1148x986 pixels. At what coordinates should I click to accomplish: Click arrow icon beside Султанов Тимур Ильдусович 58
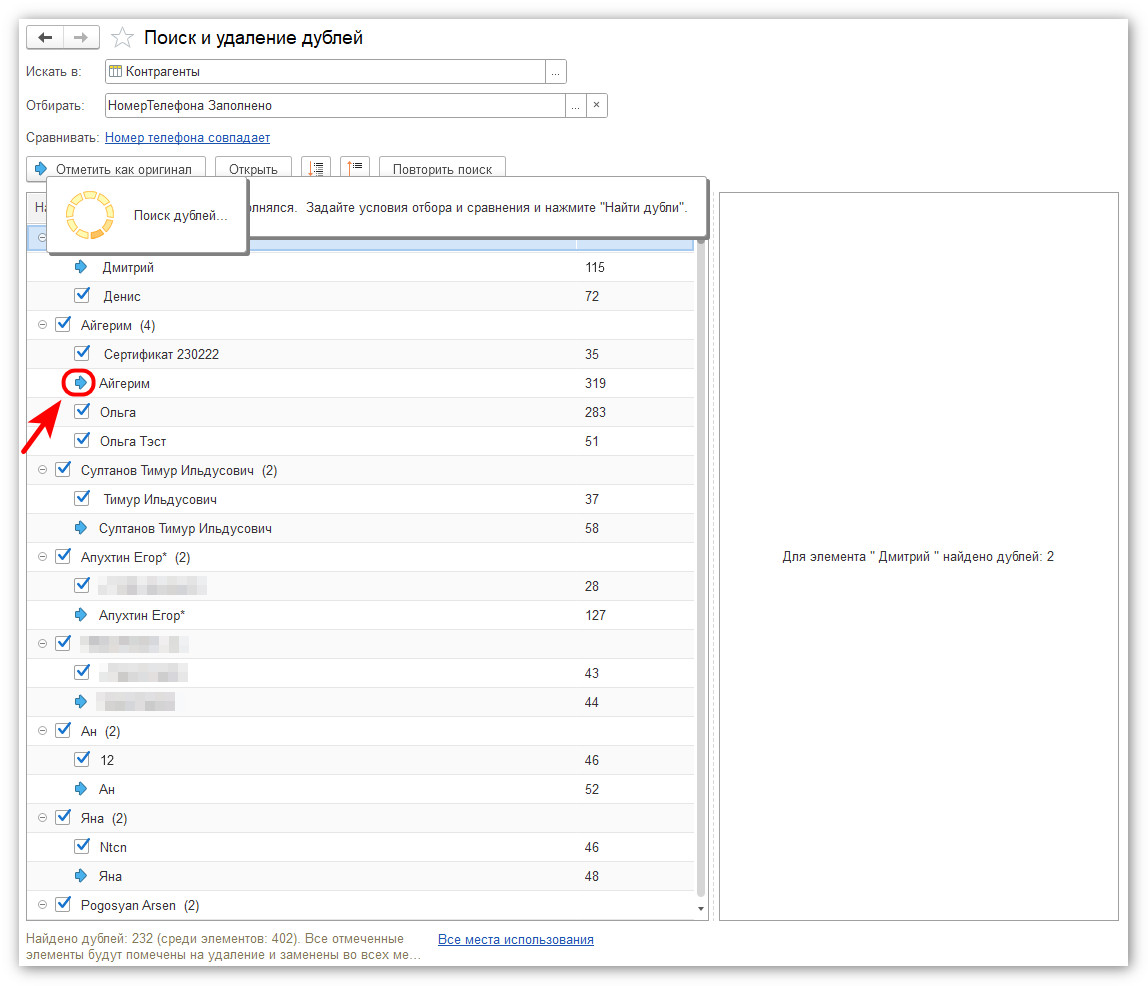click(81, 528)
